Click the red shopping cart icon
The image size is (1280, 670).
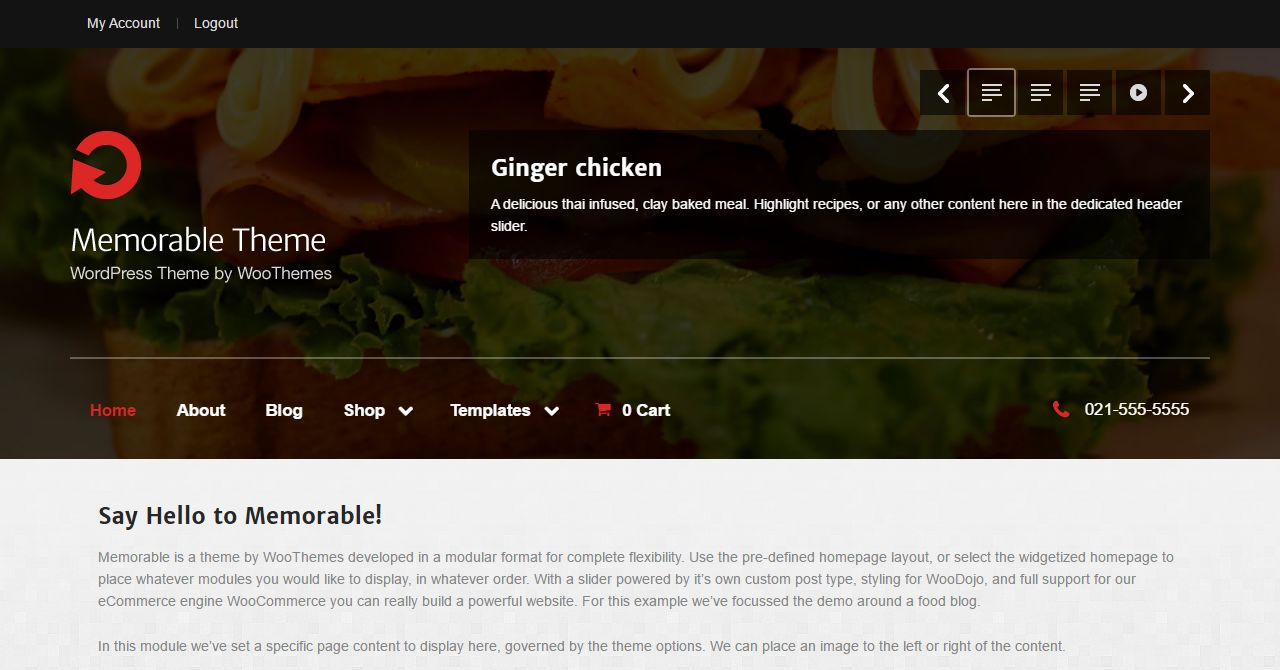point(603,409)
